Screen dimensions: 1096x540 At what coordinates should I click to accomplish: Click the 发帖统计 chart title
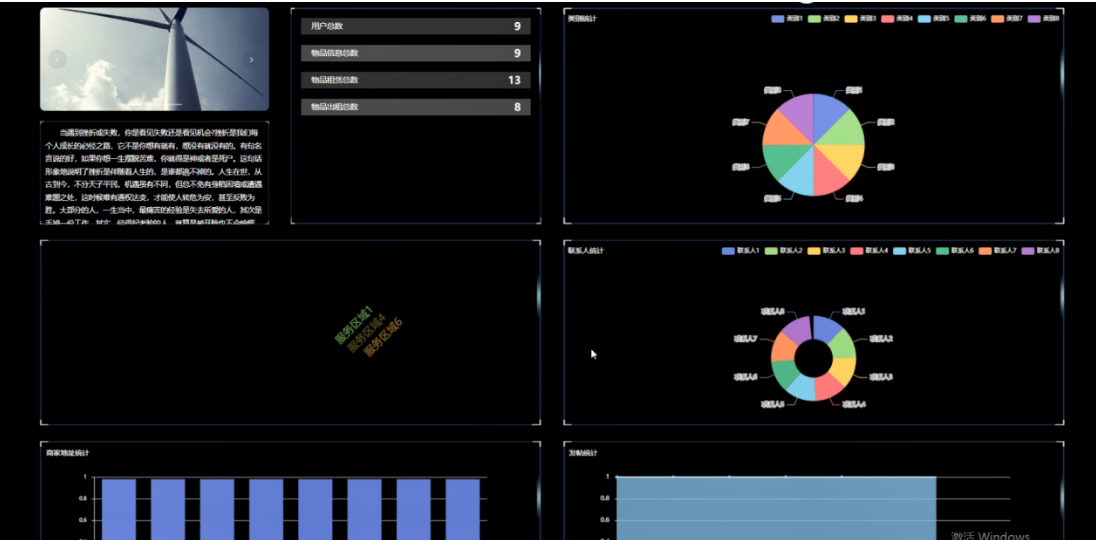pyautogui.click(x=582, y=453)
